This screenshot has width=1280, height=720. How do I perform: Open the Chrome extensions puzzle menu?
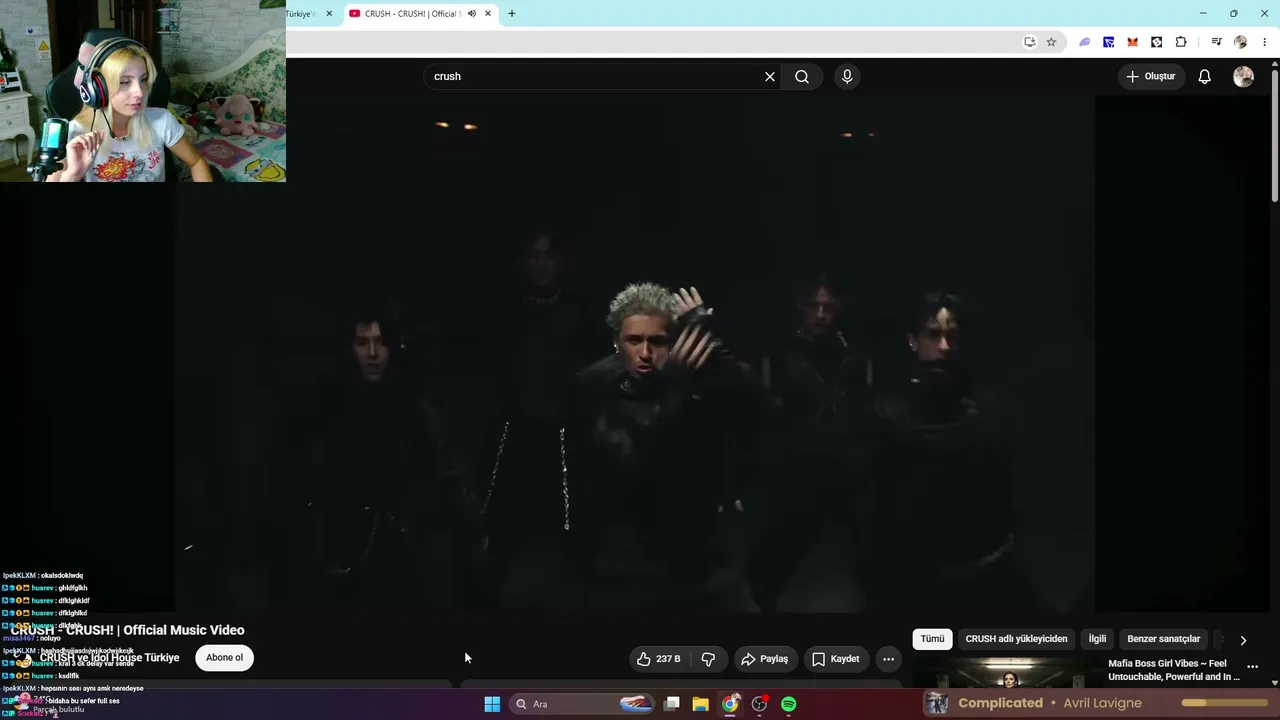pyautogui.click(x=1181, y=42)
